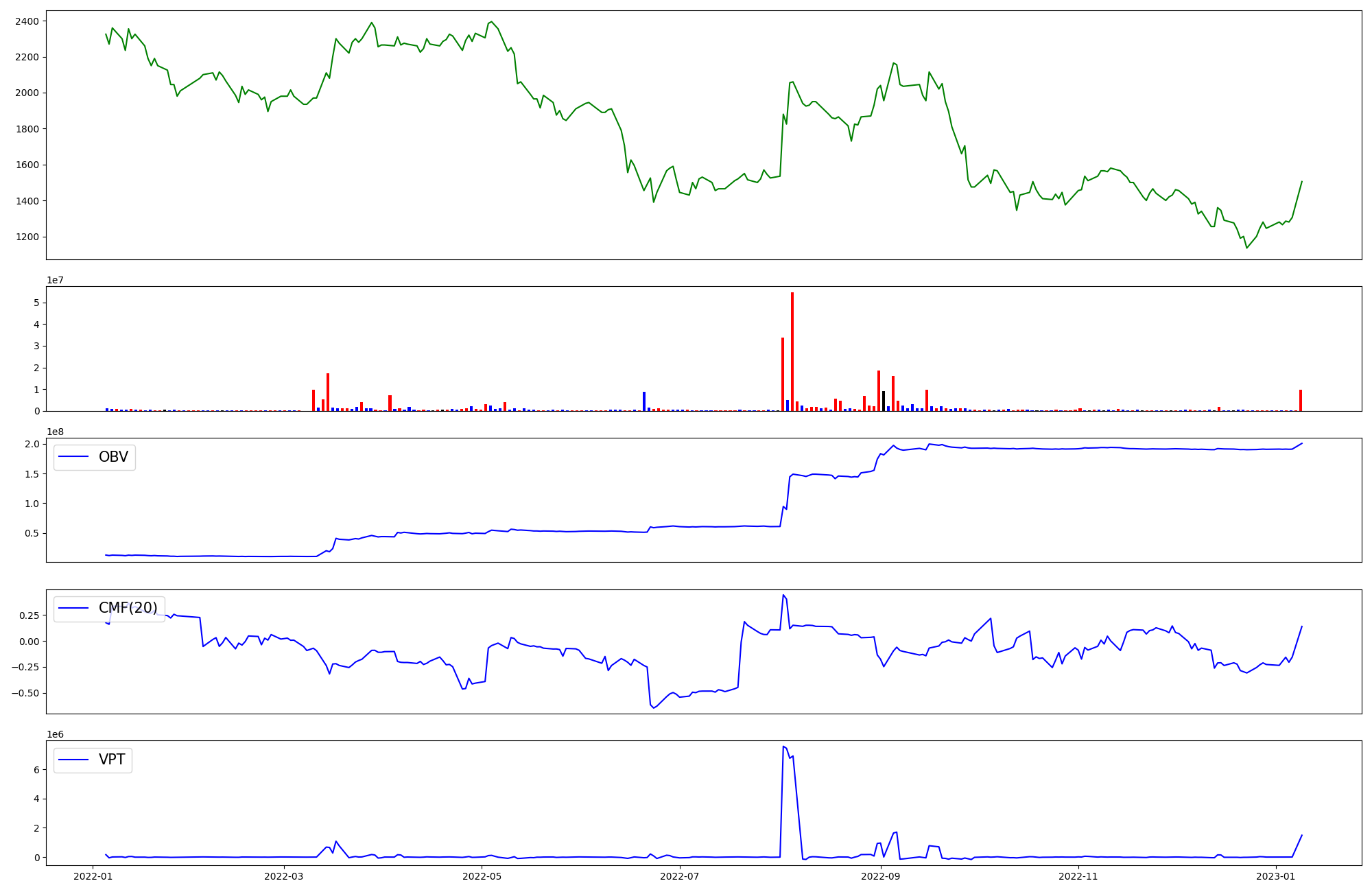Viewport: 1372px width, 892px height.
Task: Click the 2023-01 x-axis tick label
Action: (x=1276, y=876)
